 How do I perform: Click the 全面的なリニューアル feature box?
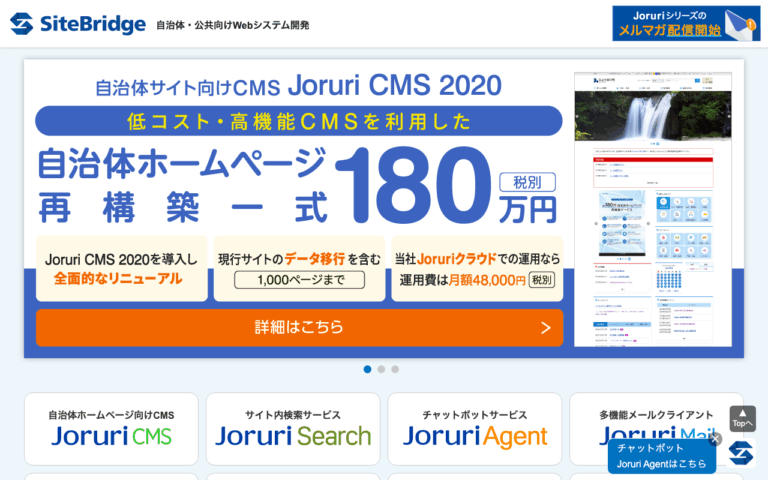[121, 268]
